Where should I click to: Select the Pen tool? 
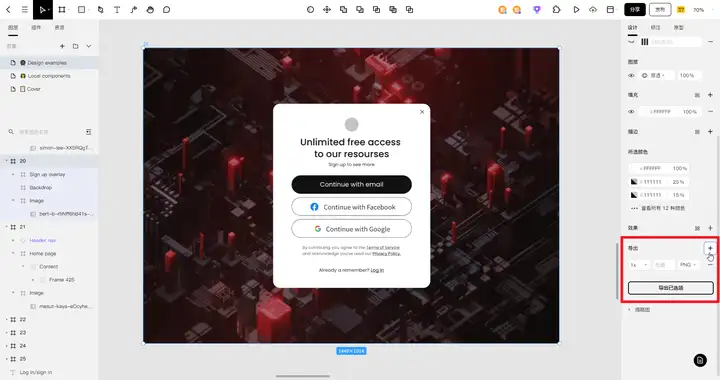coord(101,10)
